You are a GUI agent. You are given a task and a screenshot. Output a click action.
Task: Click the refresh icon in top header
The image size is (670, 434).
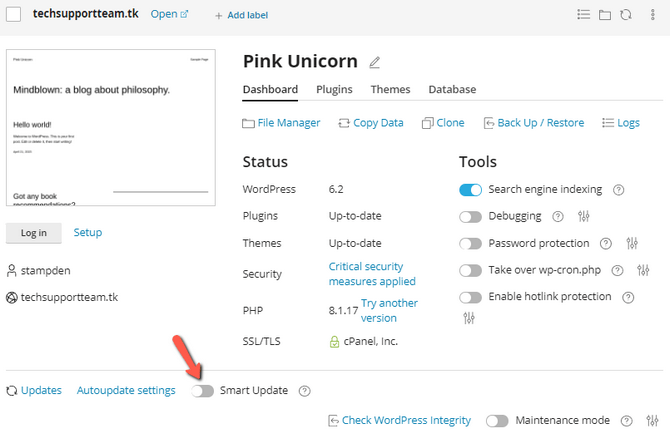[626, 15]
